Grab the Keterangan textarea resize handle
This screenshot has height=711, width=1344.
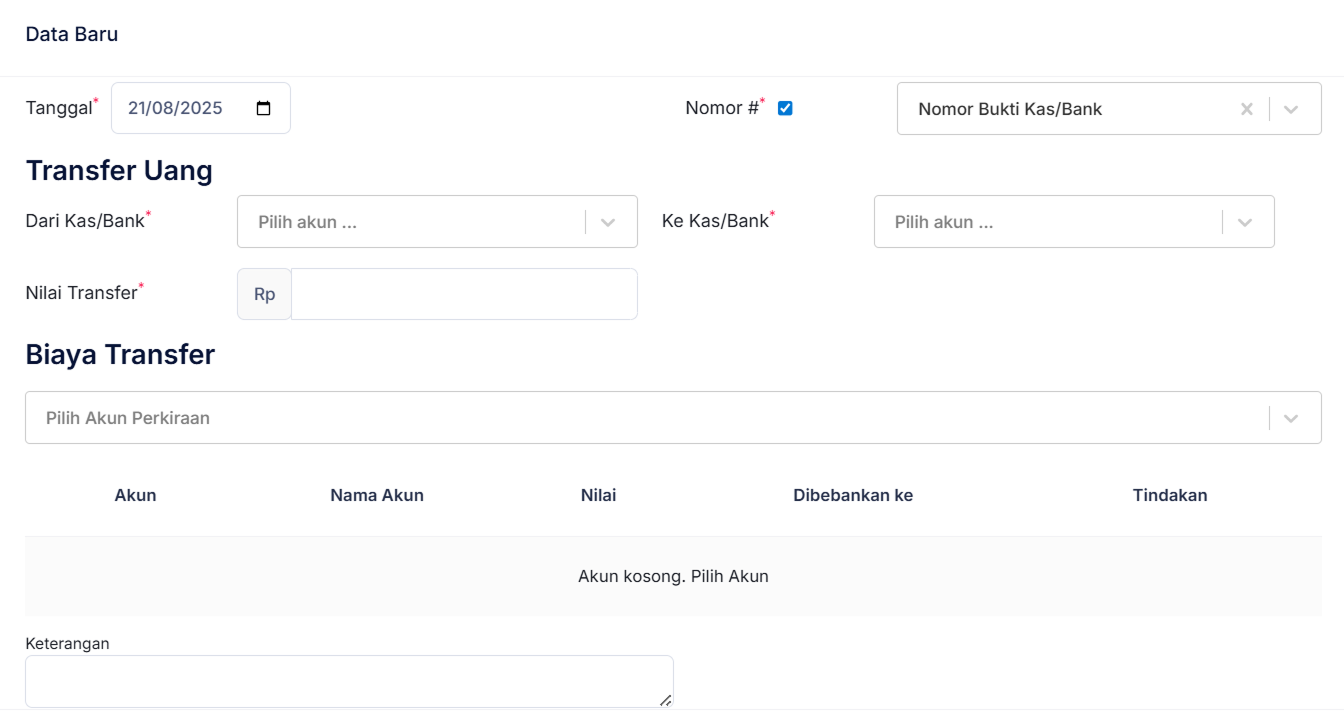pos(665,700)
